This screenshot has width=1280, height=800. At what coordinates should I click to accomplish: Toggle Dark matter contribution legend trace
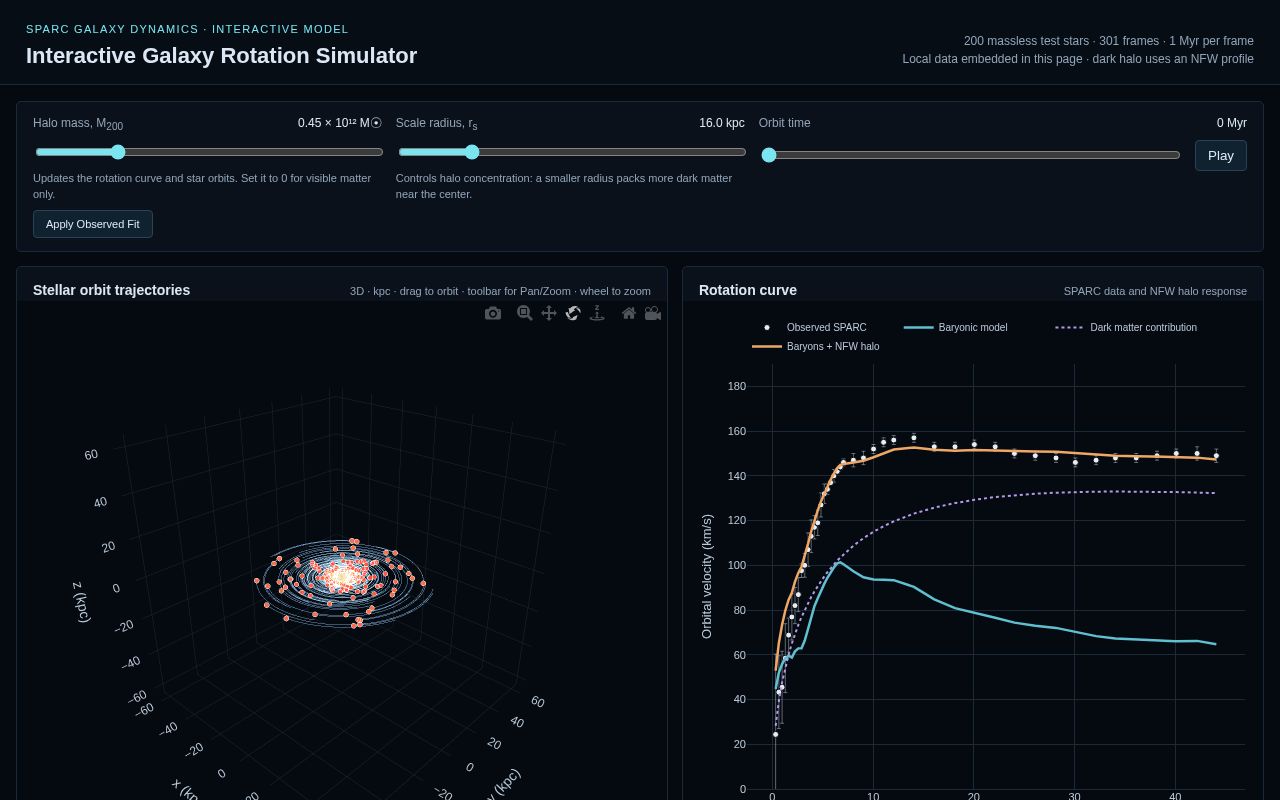click(1126, 327)
